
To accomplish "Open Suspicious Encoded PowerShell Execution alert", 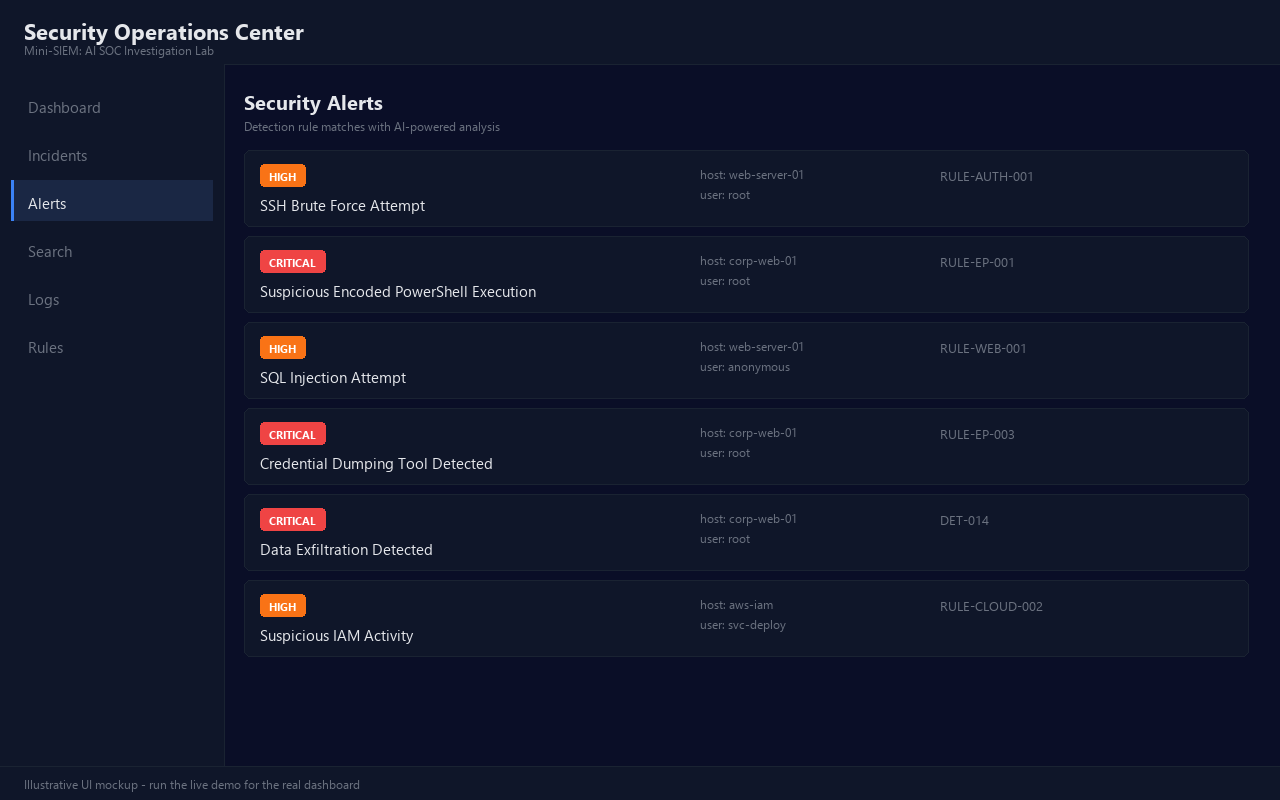I will pyautogui.click(x=746, y=275).
